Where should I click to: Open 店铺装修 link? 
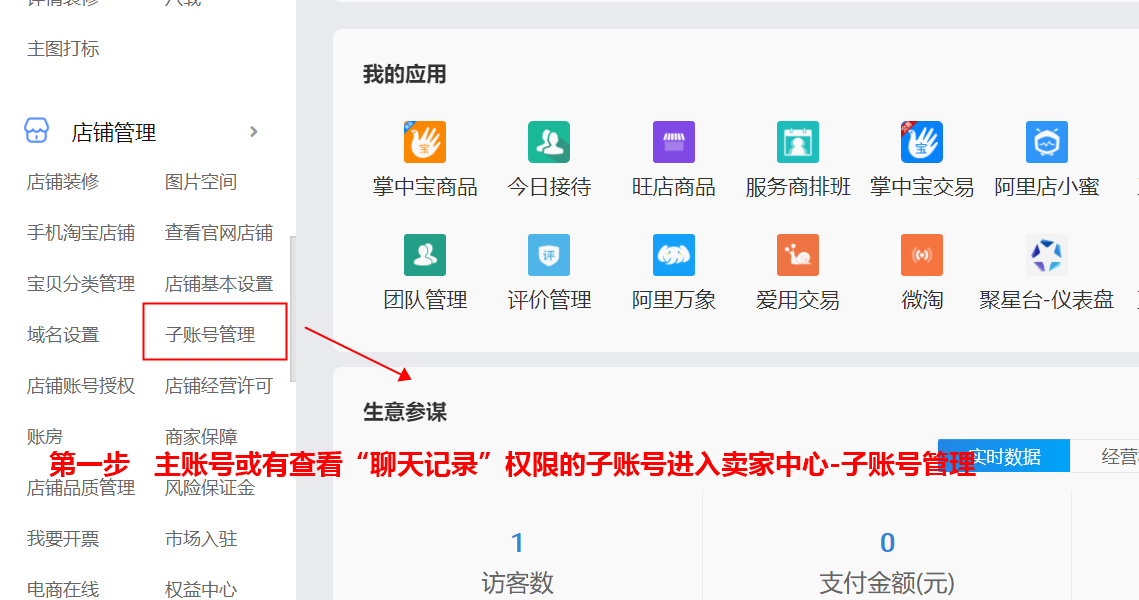pyautogui.click(x=63, y=182)
